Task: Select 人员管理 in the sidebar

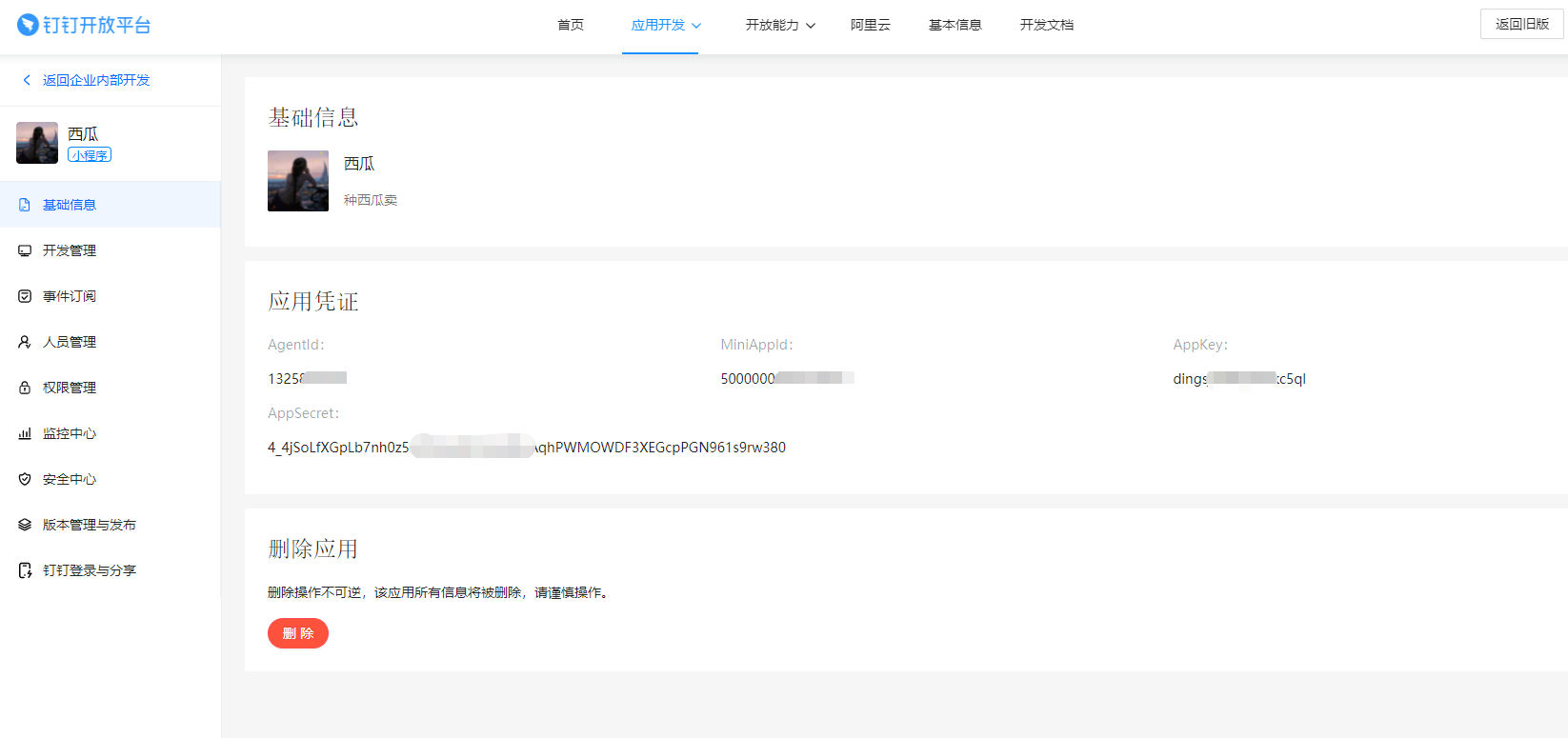Action: (x=111, y=342)
